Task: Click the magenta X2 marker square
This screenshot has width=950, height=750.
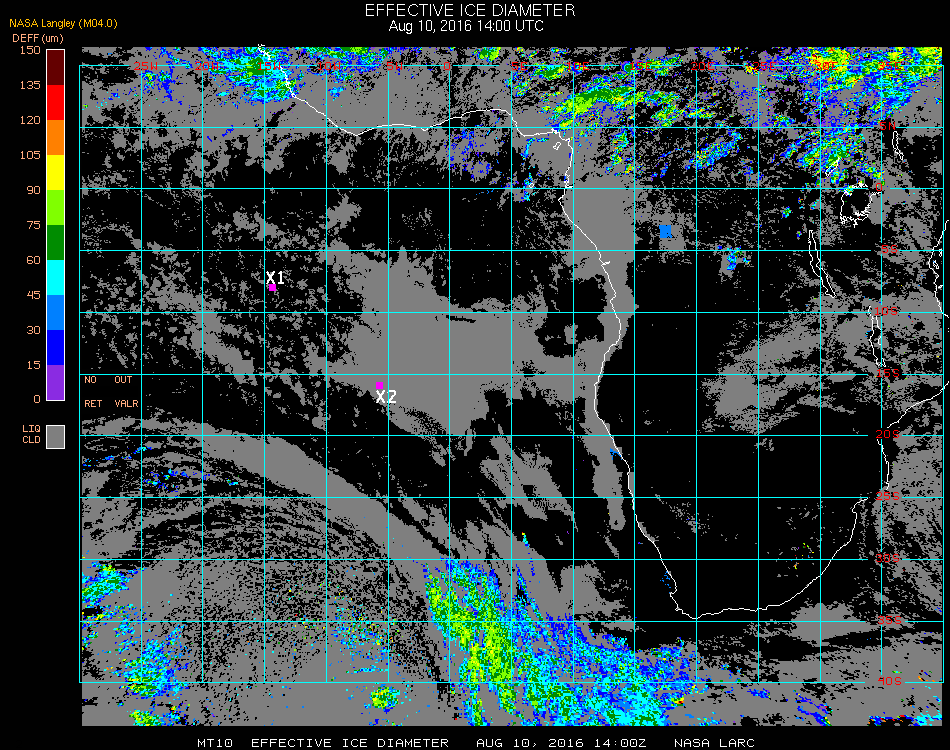Action: click(x=379, y=385)
